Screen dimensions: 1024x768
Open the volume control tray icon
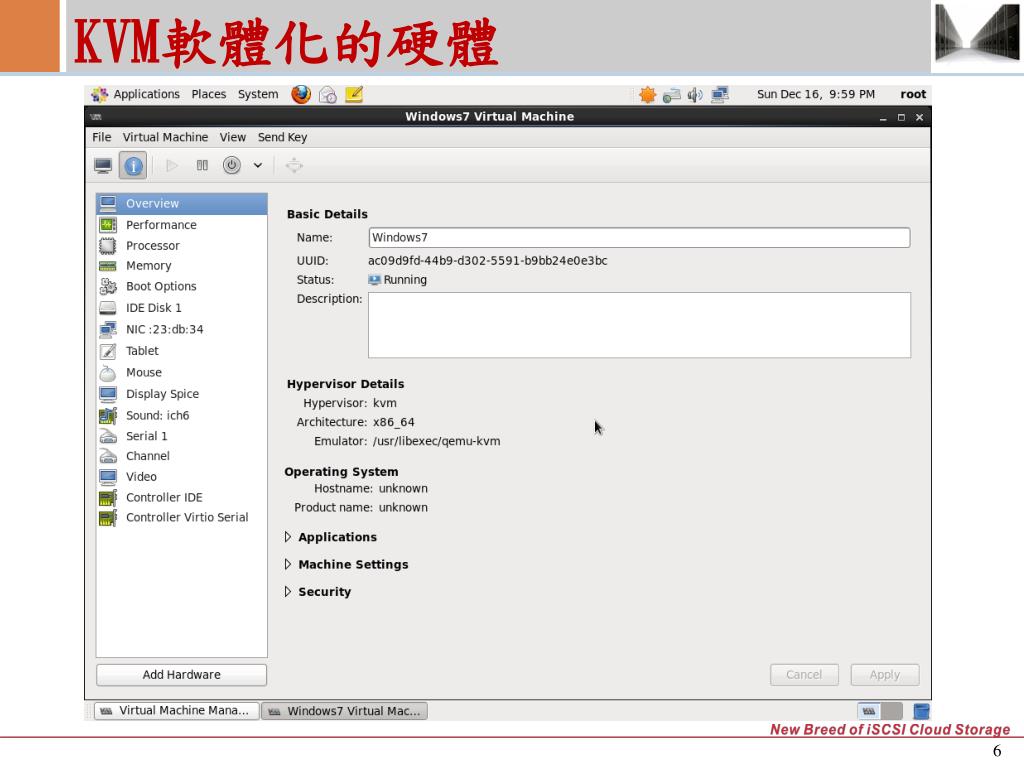coord(695,95)
